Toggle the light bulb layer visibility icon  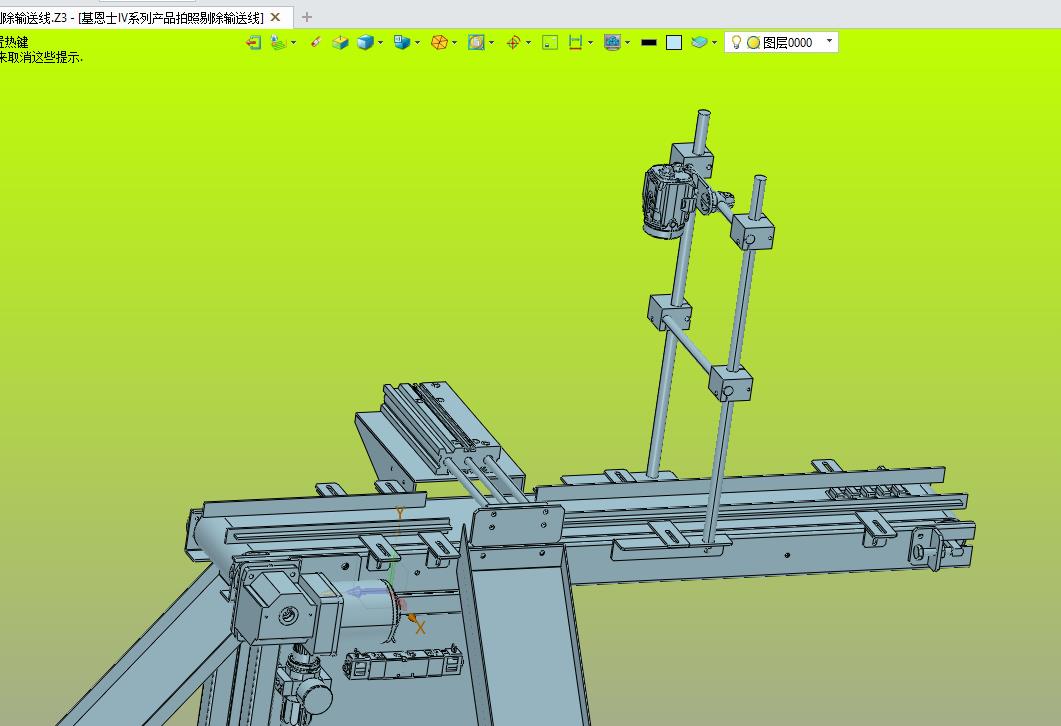(736, 43)
